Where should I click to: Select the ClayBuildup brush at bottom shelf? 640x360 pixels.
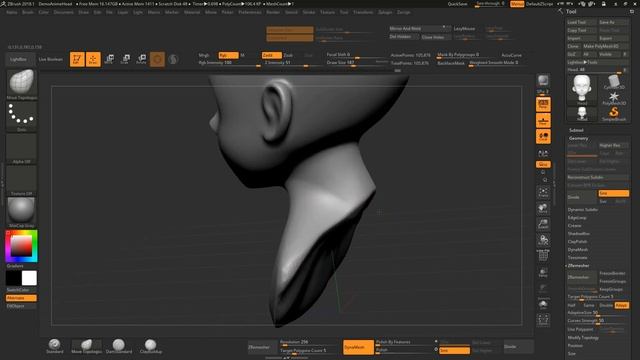pyautogui.click(x=151, y=346)
